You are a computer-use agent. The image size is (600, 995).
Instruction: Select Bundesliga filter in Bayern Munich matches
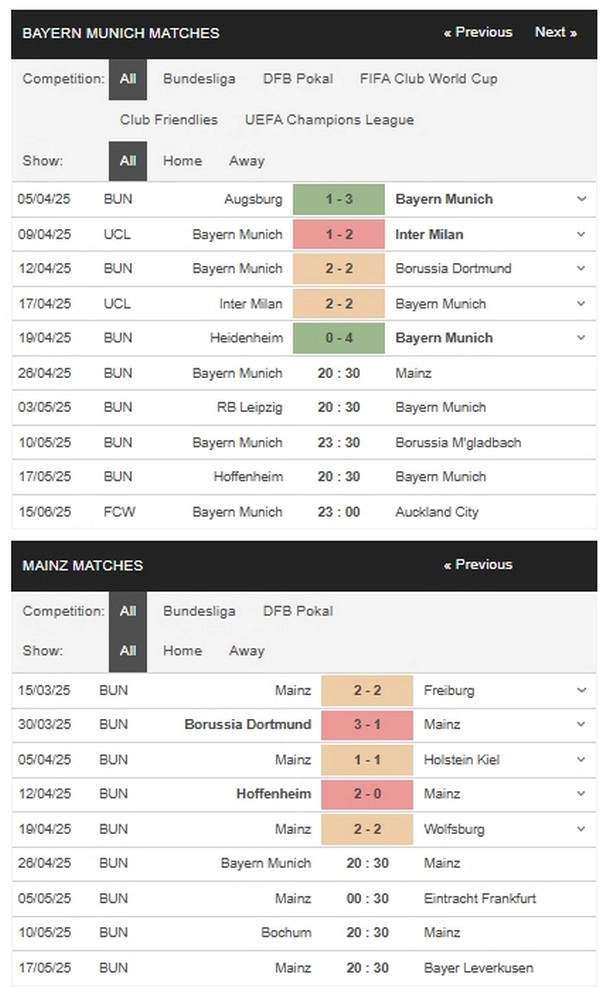pyautogui.click(x=199, y=79)
